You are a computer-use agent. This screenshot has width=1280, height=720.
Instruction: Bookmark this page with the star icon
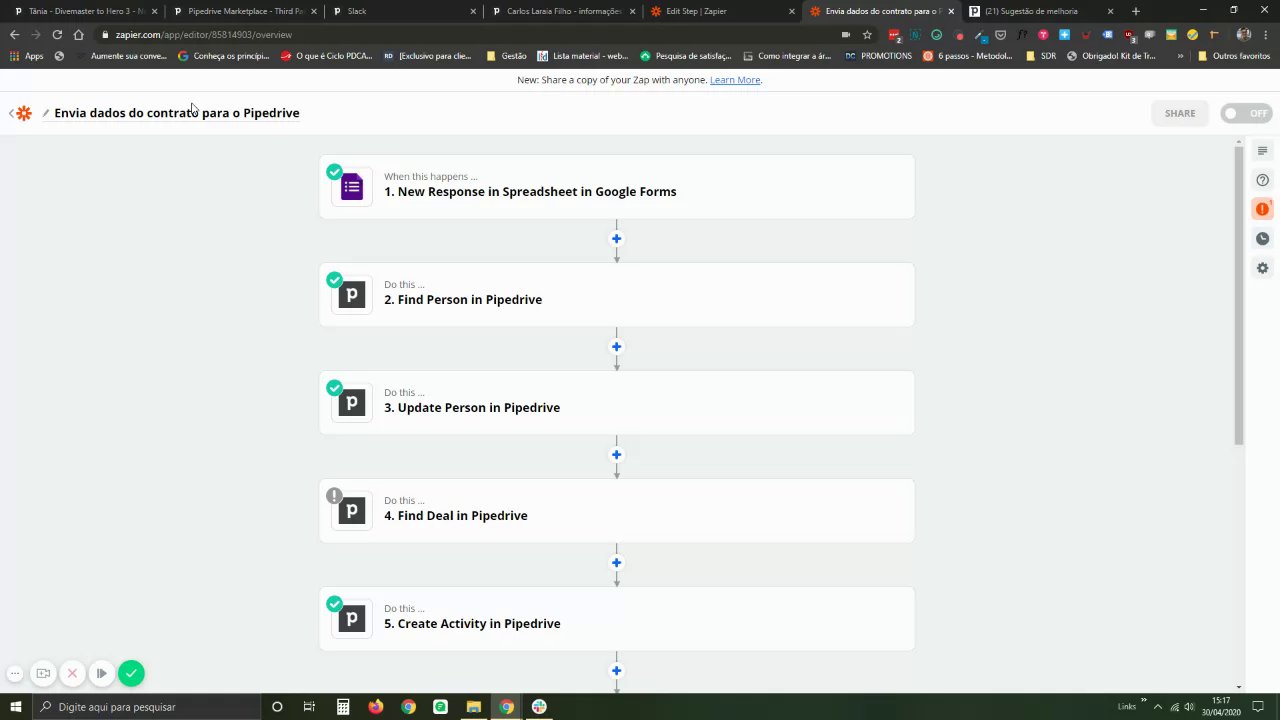coord(867,34)
